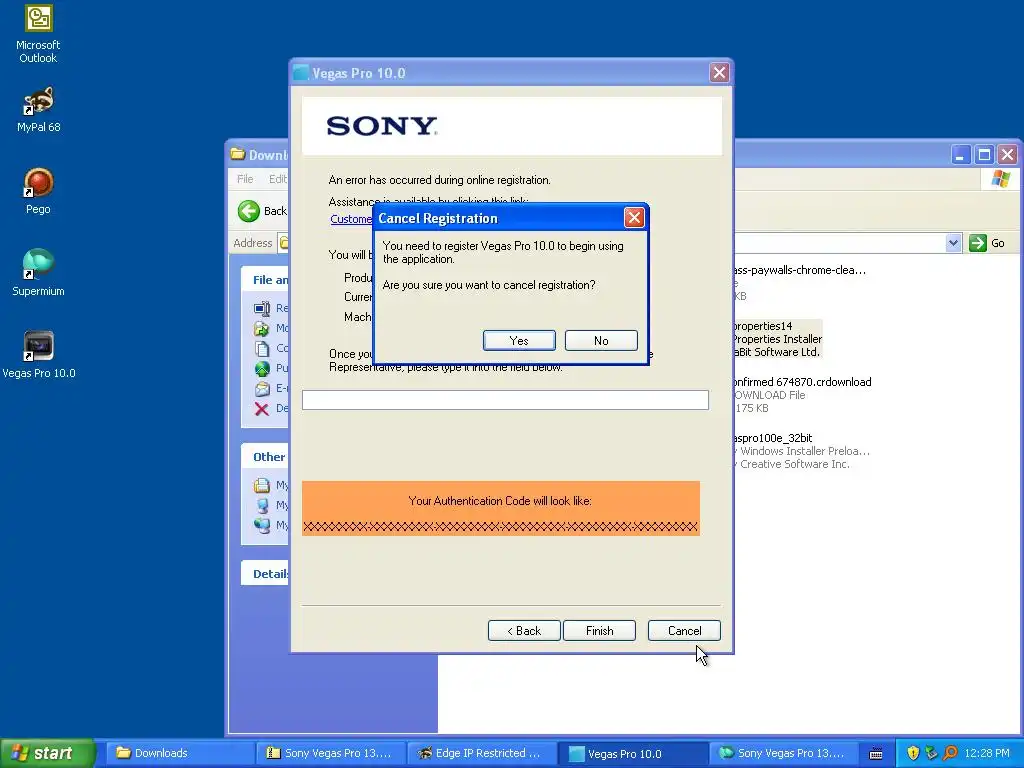Switch to Downloads taskbar button

[x=180, y=753]
